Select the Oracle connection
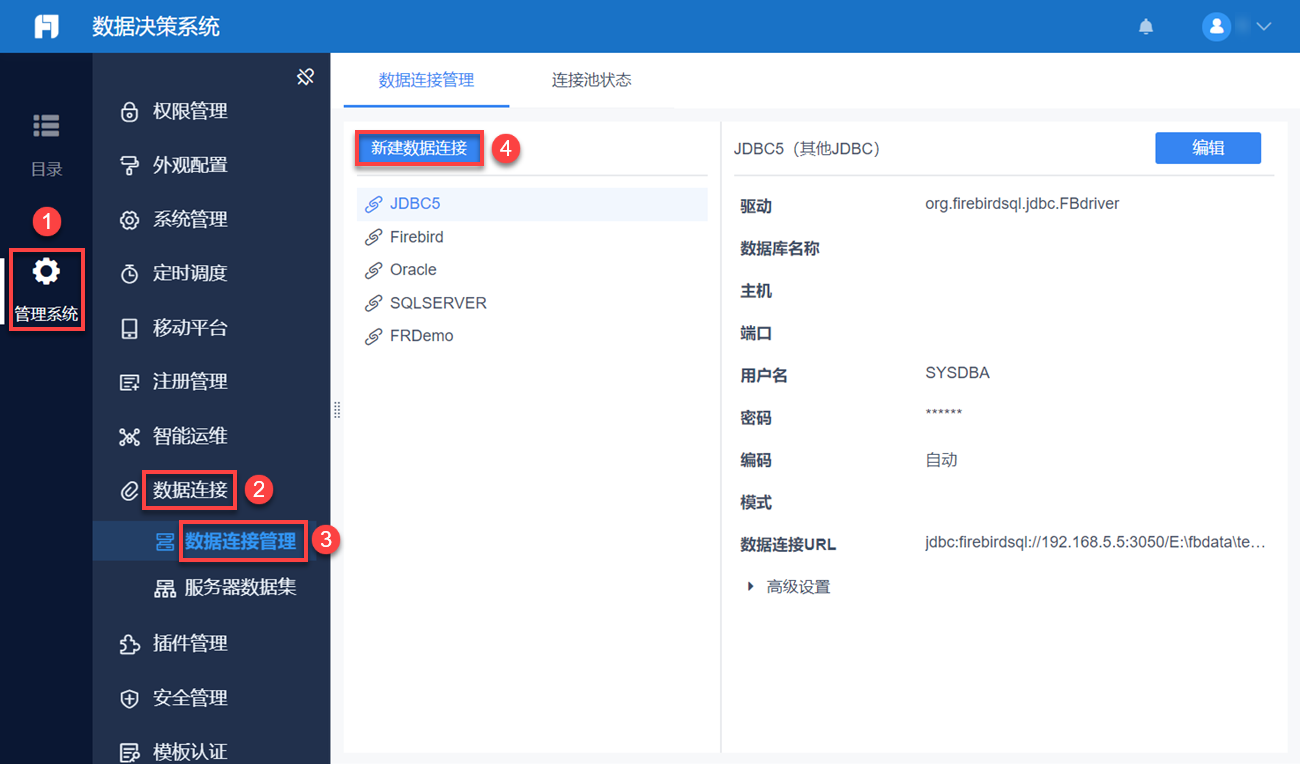Viewport: 1300px width, 764px height. pyautogui.click(x=532, y=270)
